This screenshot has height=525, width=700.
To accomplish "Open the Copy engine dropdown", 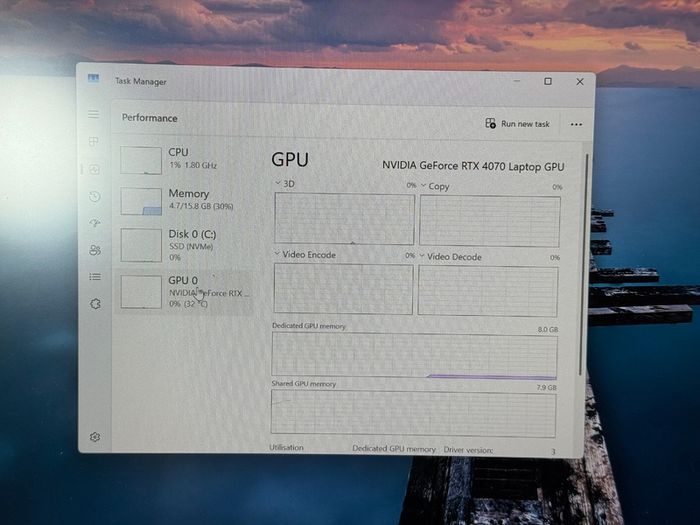I will (423, 185).
